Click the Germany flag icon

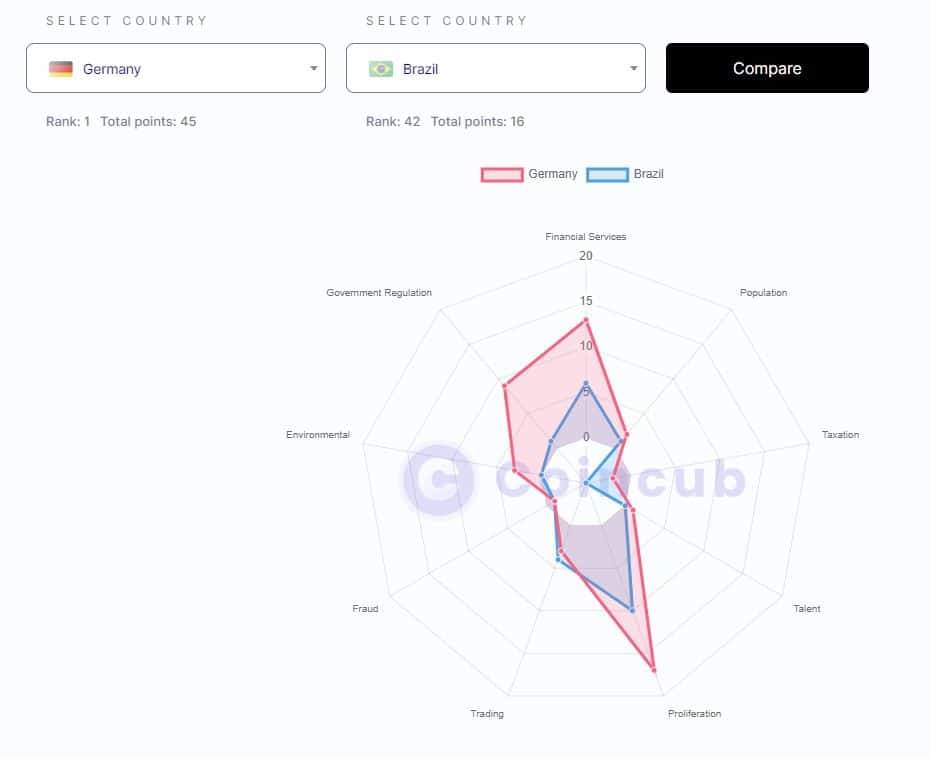click(61, 69)
